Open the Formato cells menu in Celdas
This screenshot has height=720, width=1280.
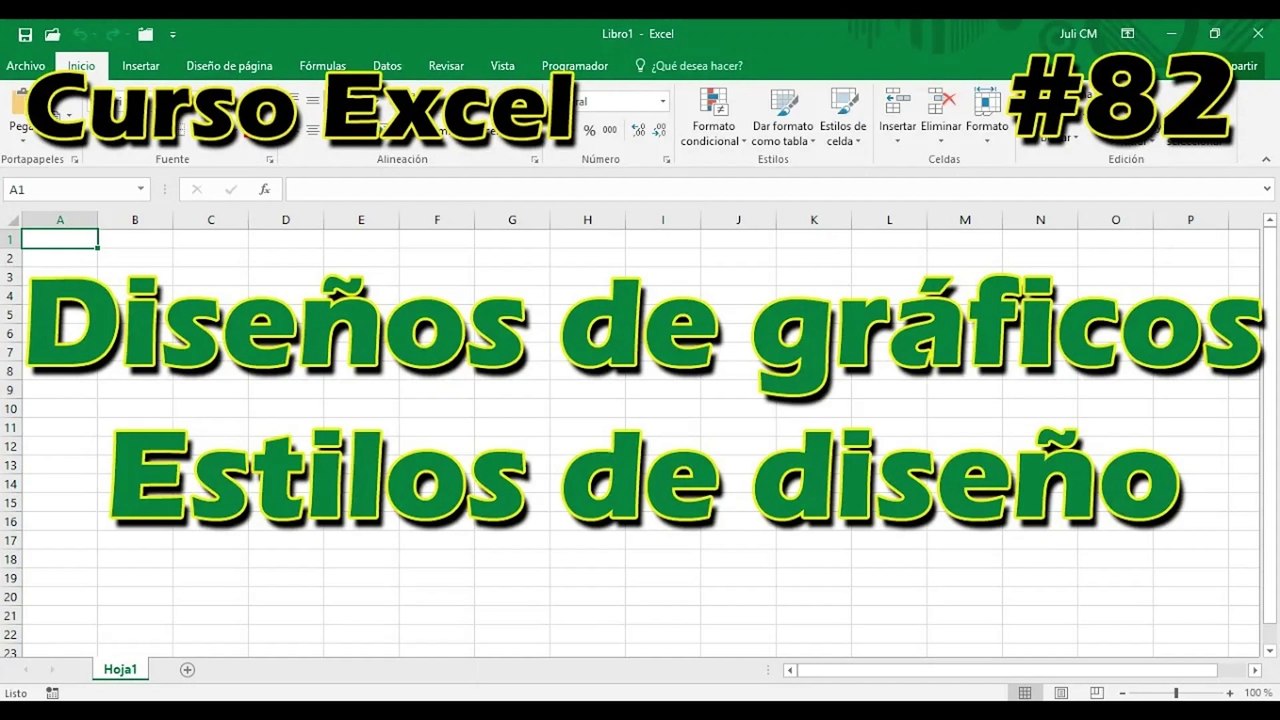[x=987, y=116]
